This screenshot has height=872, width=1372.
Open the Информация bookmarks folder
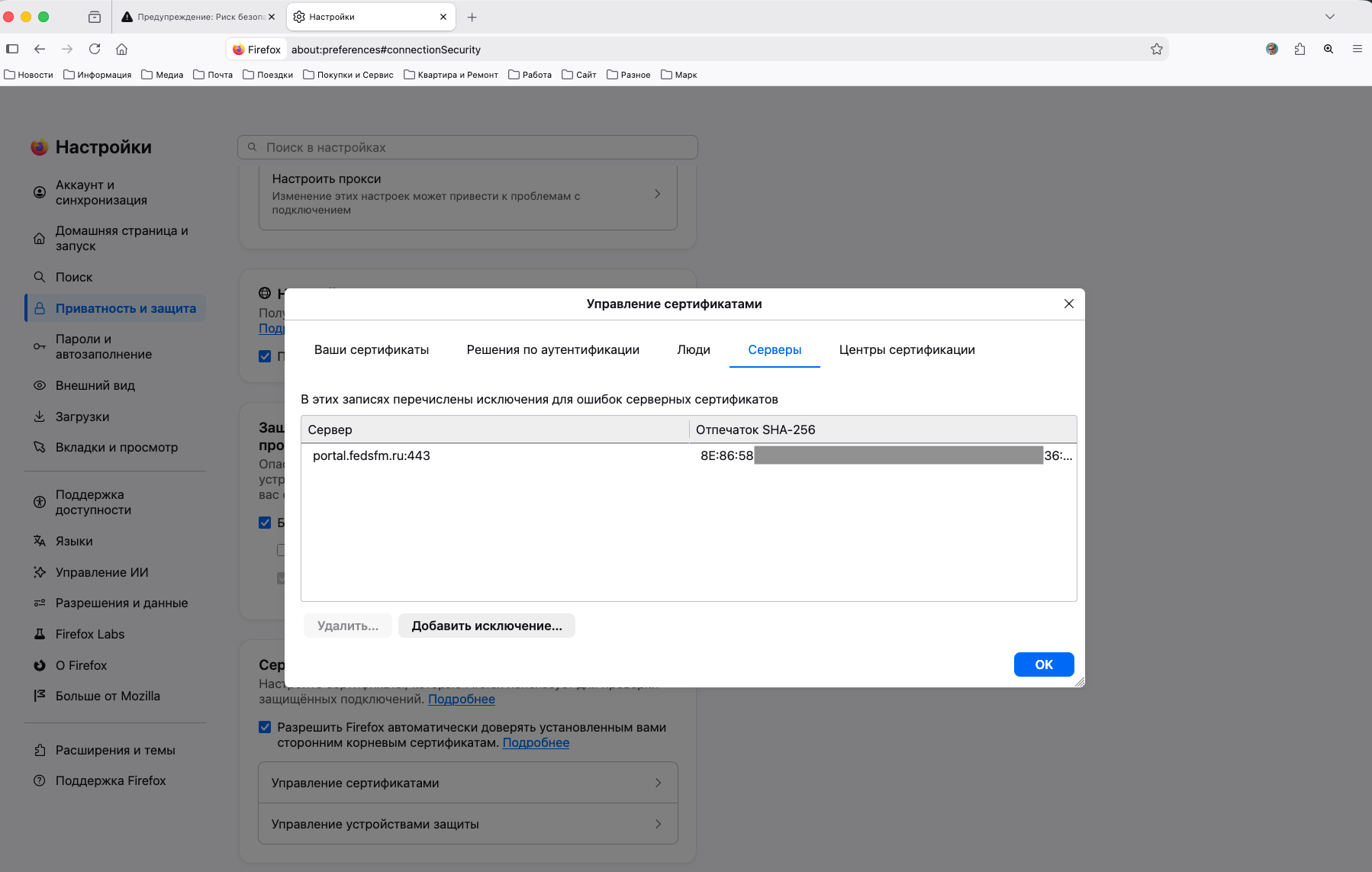pos(98,75)
